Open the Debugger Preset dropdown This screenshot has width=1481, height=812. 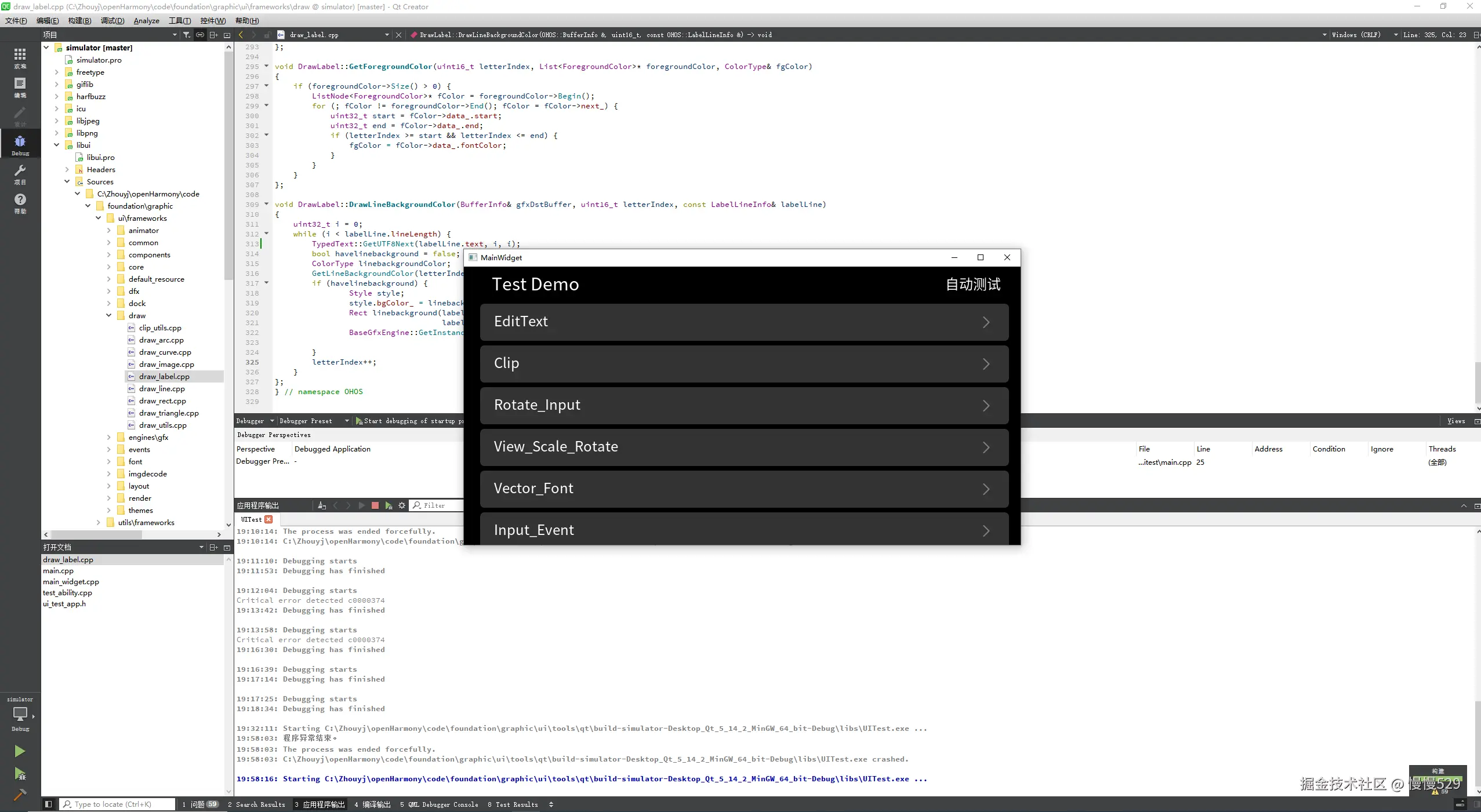pyautogui.click(x=313, y=421)
